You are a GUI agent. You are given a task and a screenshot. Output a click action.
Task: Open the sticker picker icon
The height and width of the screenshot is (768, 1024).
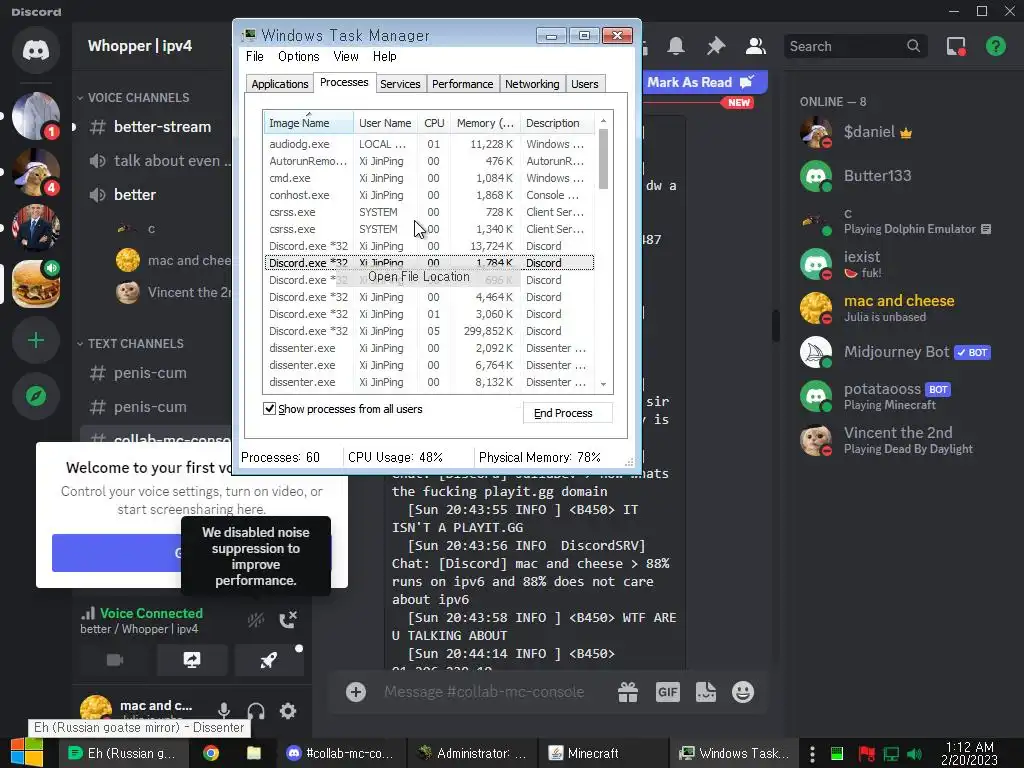(x=705, y=692)
